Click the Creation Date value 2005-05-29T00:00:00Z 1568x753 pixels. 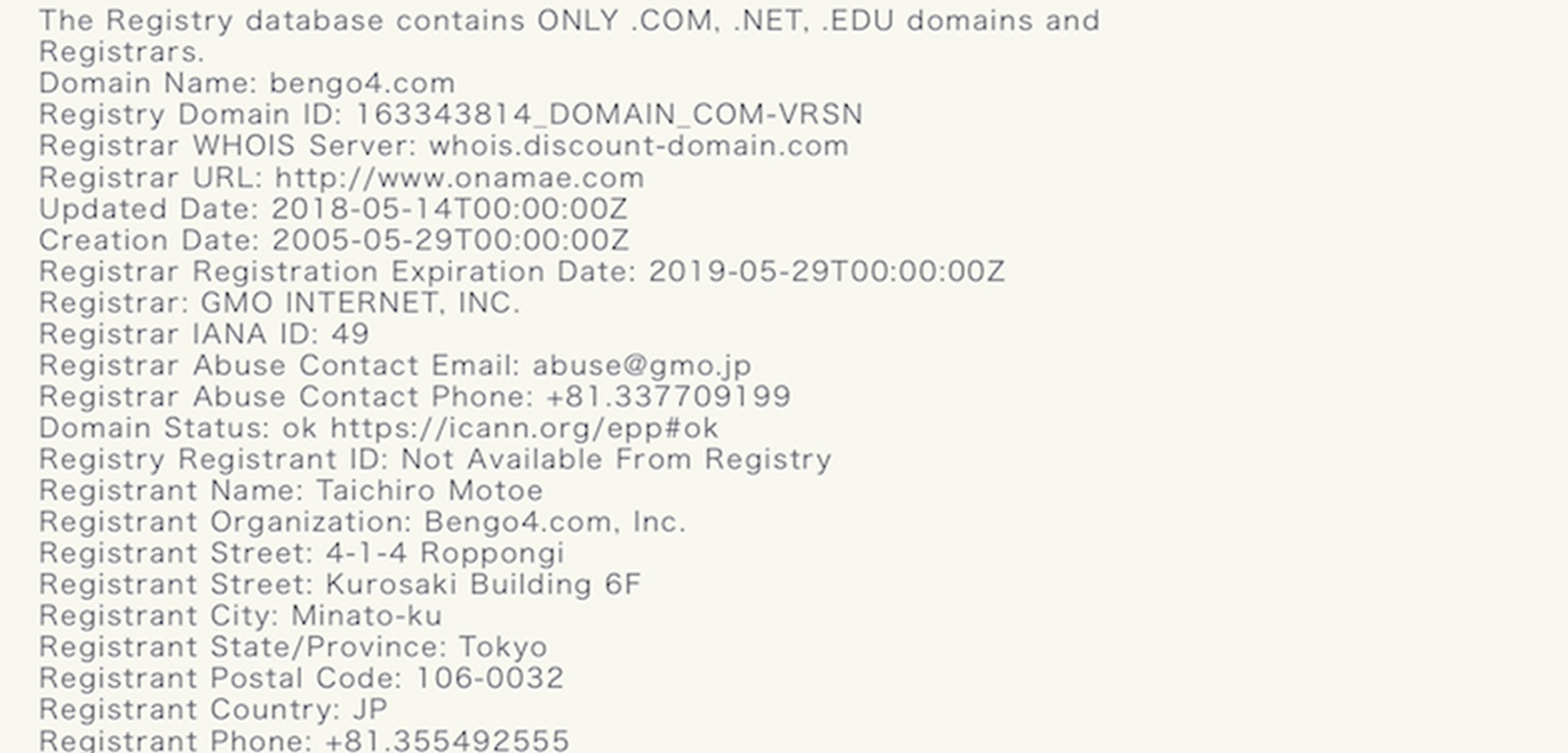pos(451,240)
